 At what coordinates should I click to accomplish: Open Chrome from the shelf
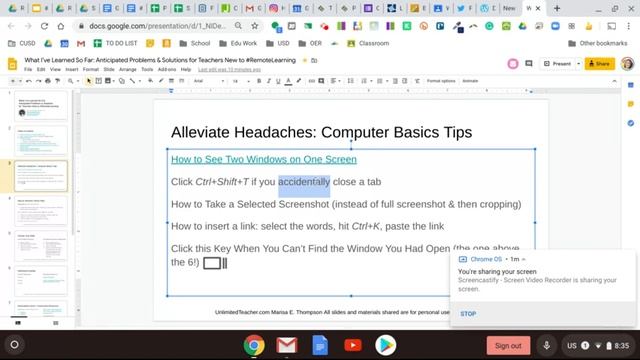pos(254,346)
